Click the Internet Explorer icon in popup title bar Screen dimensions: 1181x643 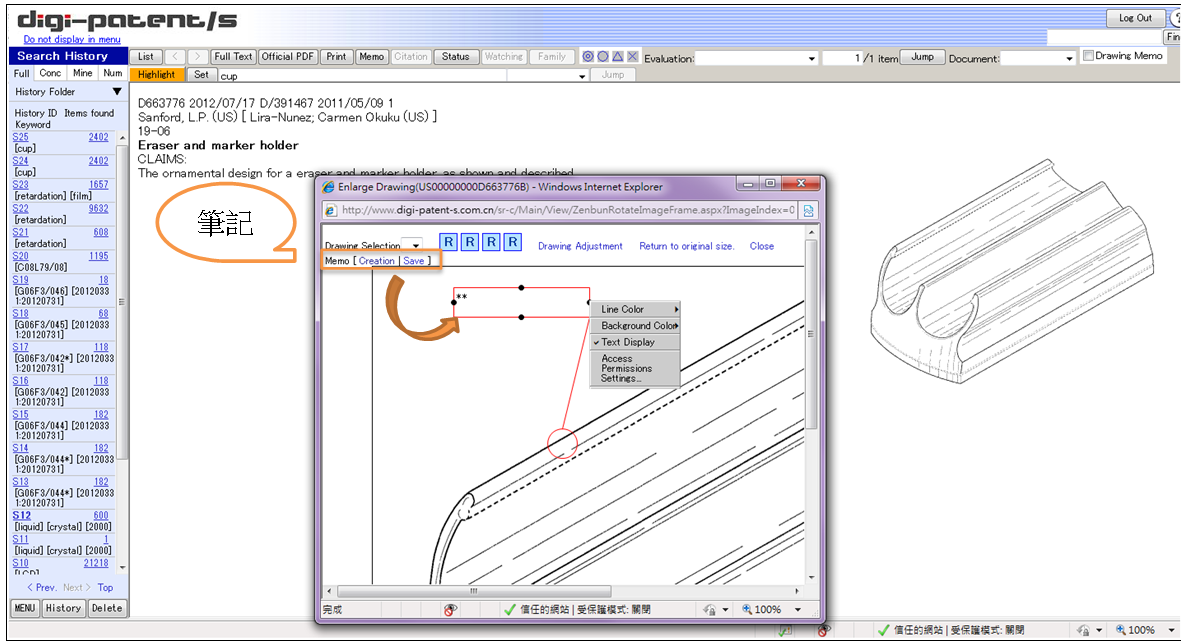[328, 187]
